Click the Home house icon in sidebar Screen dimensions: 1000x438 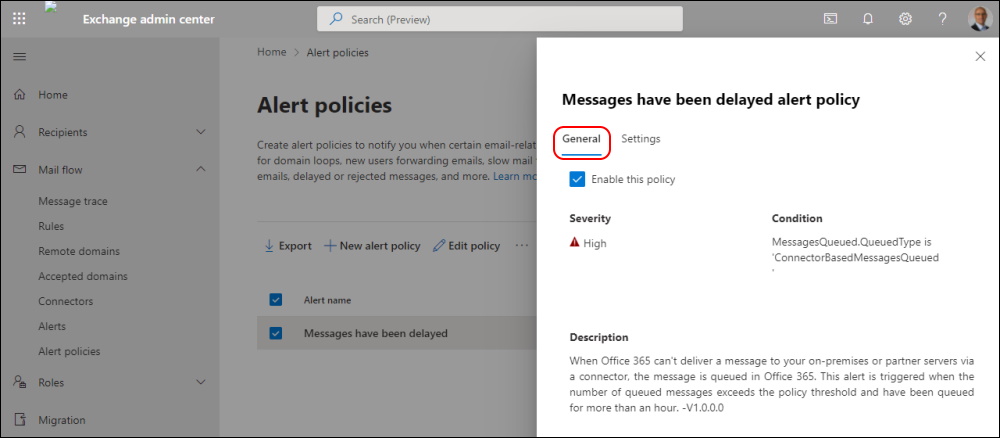20,95
